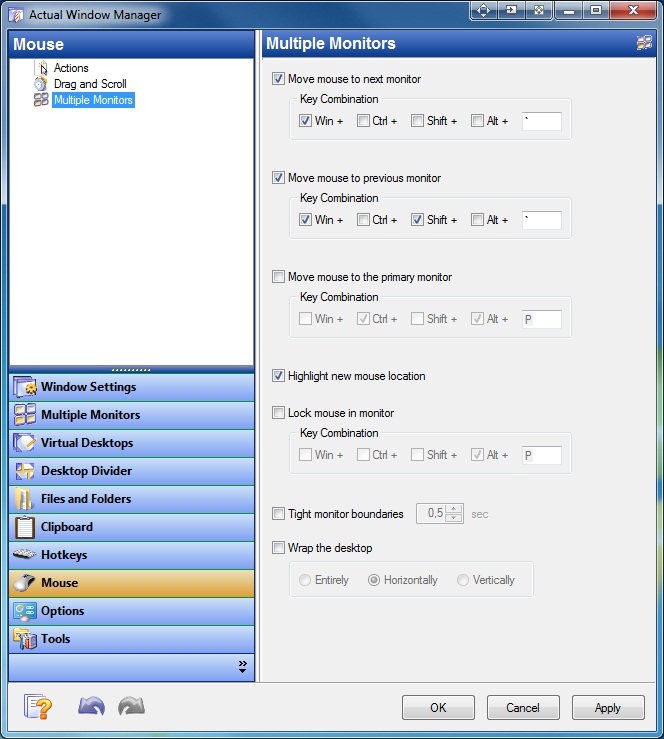Click the previous monitor hotkey key field

coord(542,220)
